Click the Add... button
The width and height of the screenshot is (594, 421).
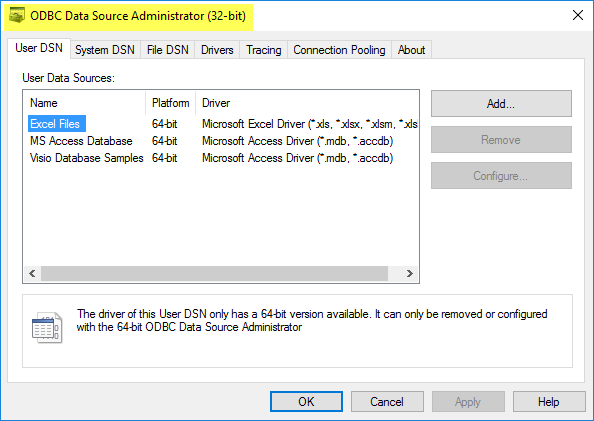point(501,103)
